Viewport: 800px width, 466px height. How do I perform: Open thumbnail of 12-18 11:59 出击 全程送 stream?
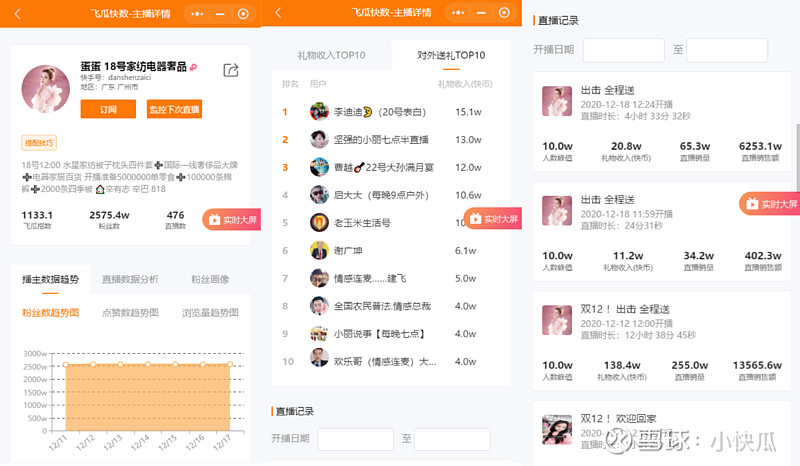click(557, 211)
